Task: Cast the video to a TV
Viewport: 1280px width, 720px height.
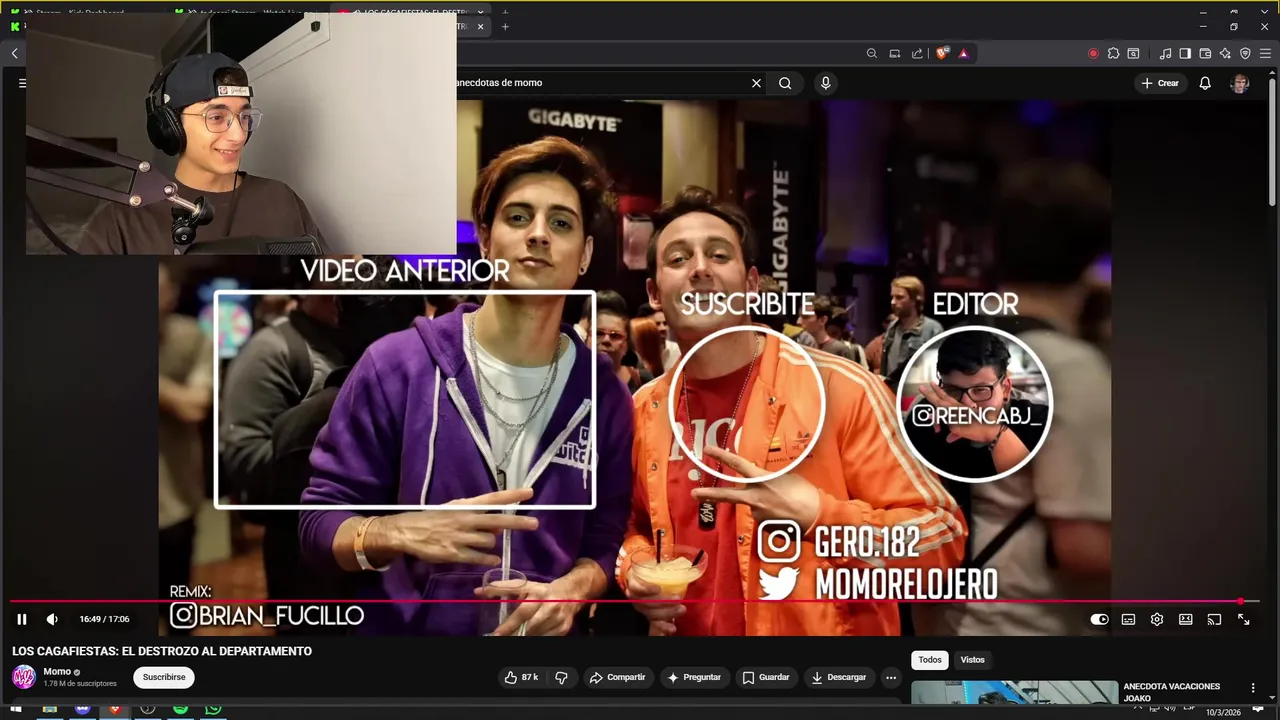Action: click(x=1214, y=619)
